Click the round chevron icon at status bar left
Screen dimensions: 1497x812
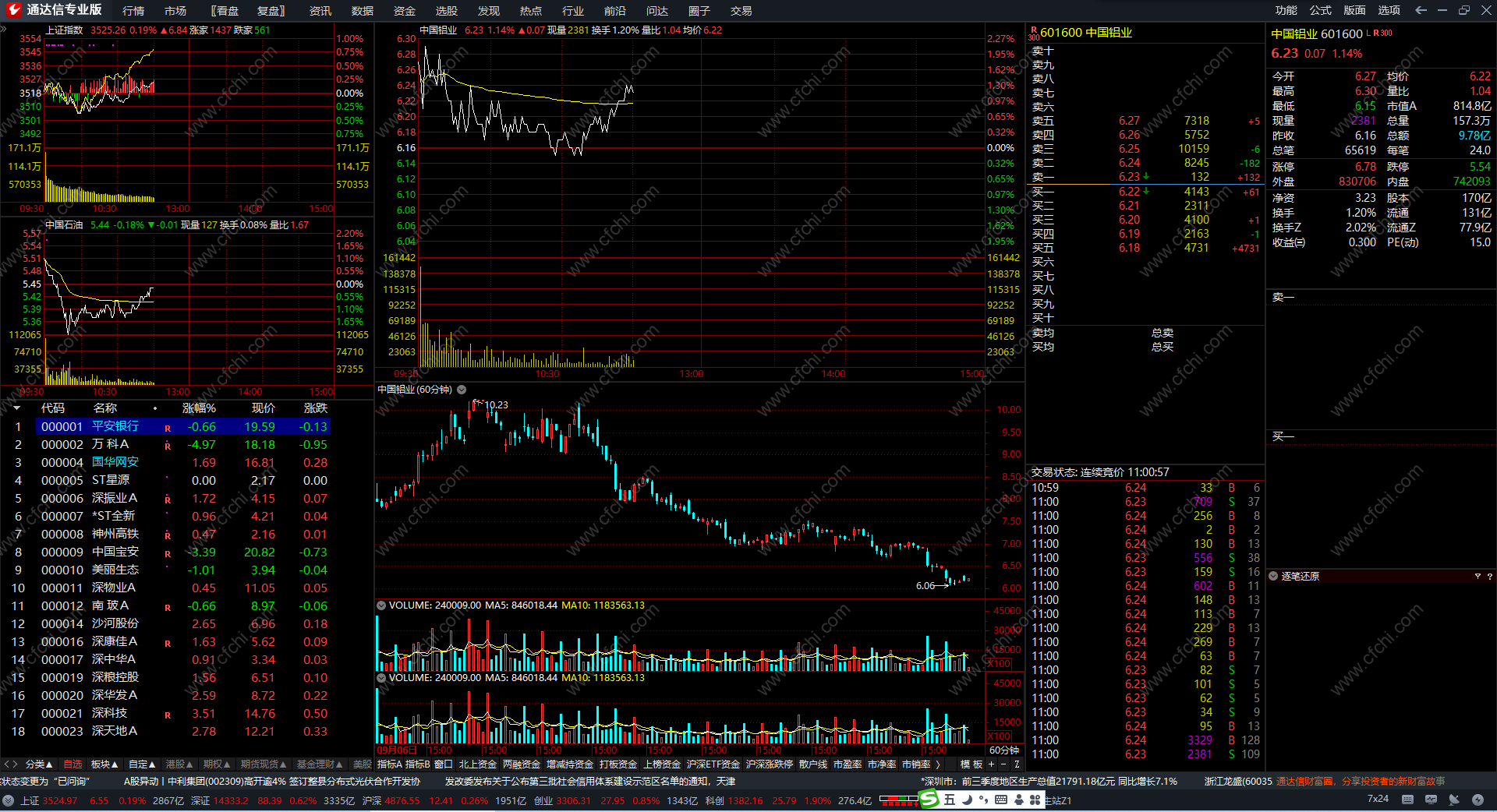pos(8,800)
